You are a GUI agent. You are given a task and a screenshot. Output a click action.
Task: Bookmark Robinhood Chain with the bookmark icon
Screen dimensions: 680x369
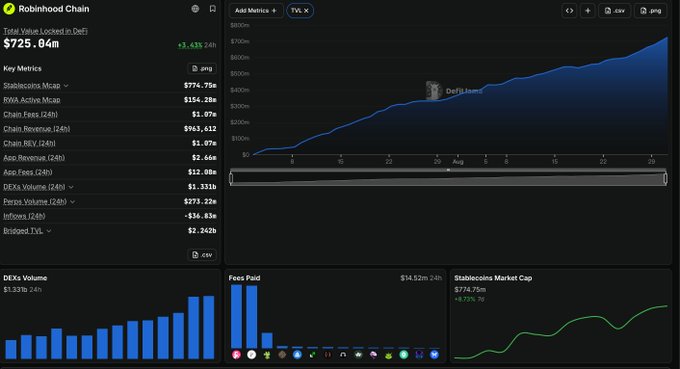[x=212, y=9]
